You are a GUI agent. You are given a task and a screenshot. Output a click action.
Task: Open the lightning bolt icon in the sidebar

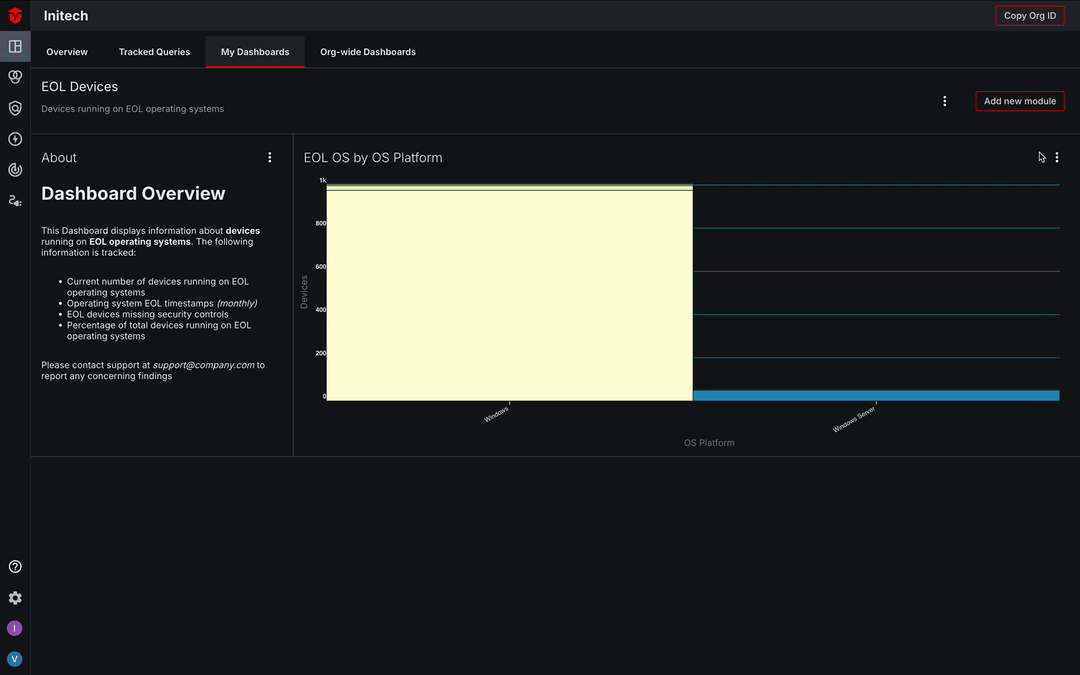(x=15, y=139)
